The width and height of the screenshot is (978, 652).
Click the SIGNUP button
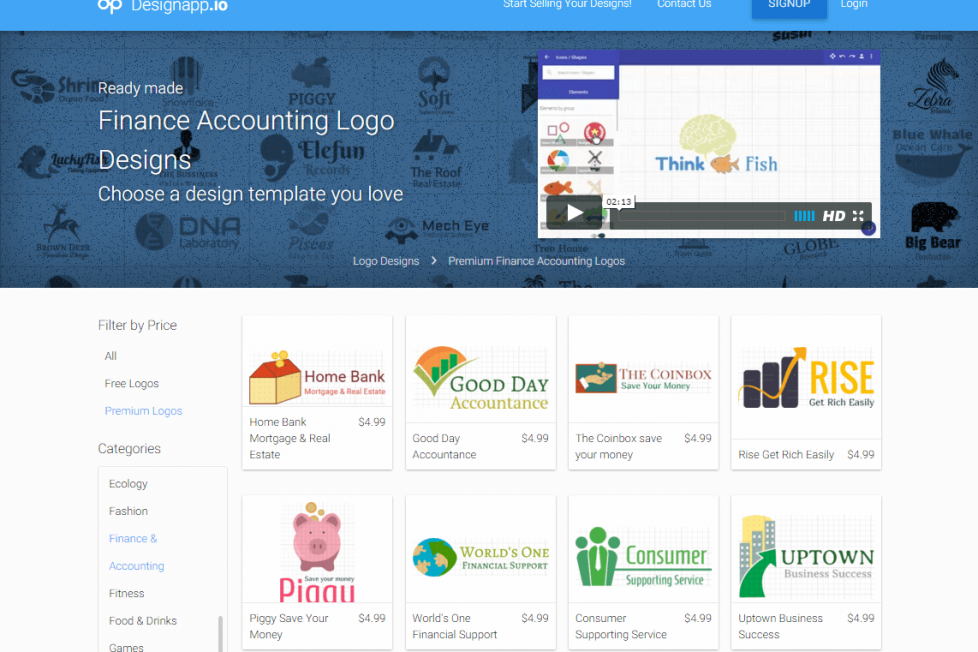point(789,6)
